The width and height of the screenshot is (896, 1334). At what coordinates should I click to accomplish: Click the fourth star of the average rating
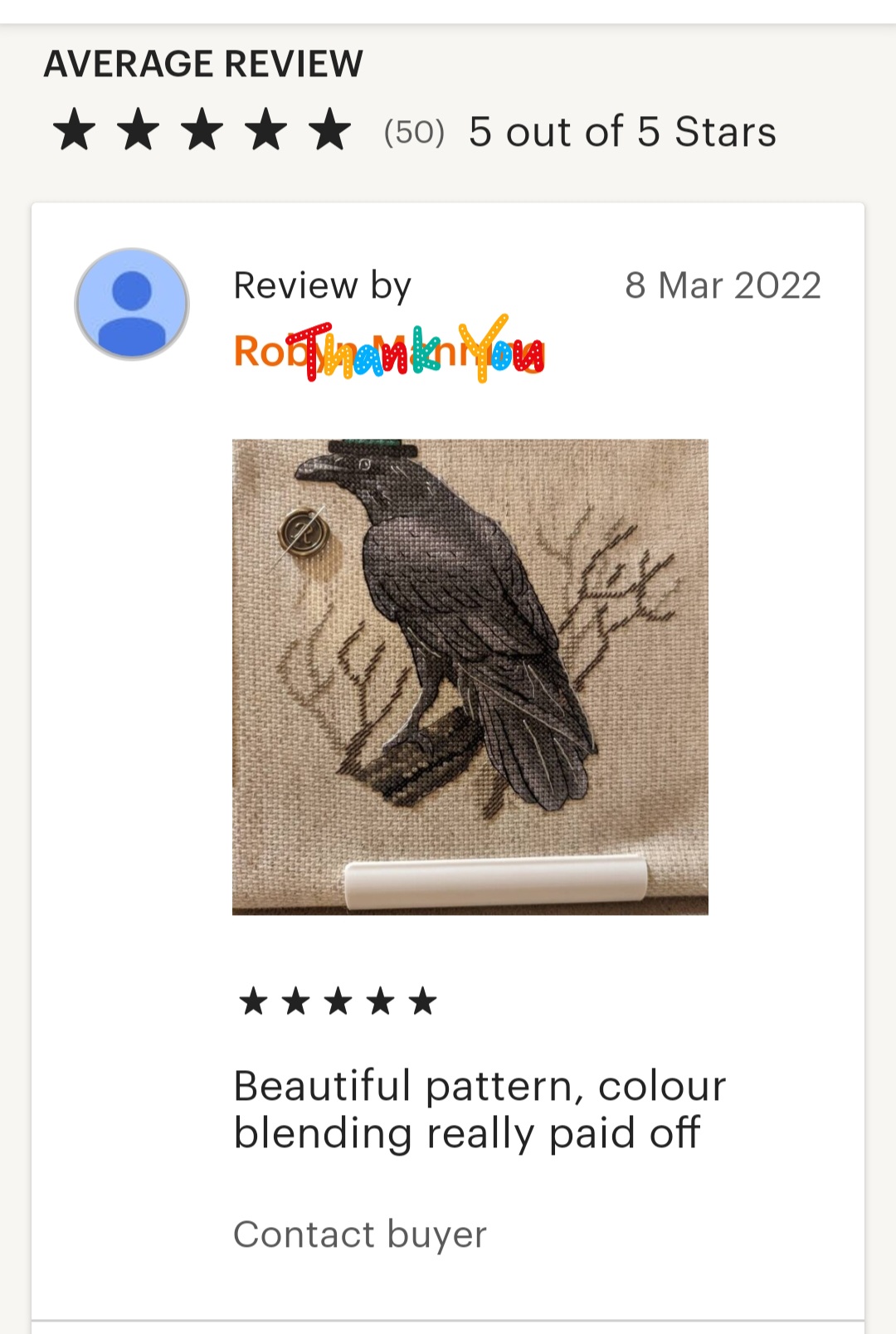(x=266, y=130)
